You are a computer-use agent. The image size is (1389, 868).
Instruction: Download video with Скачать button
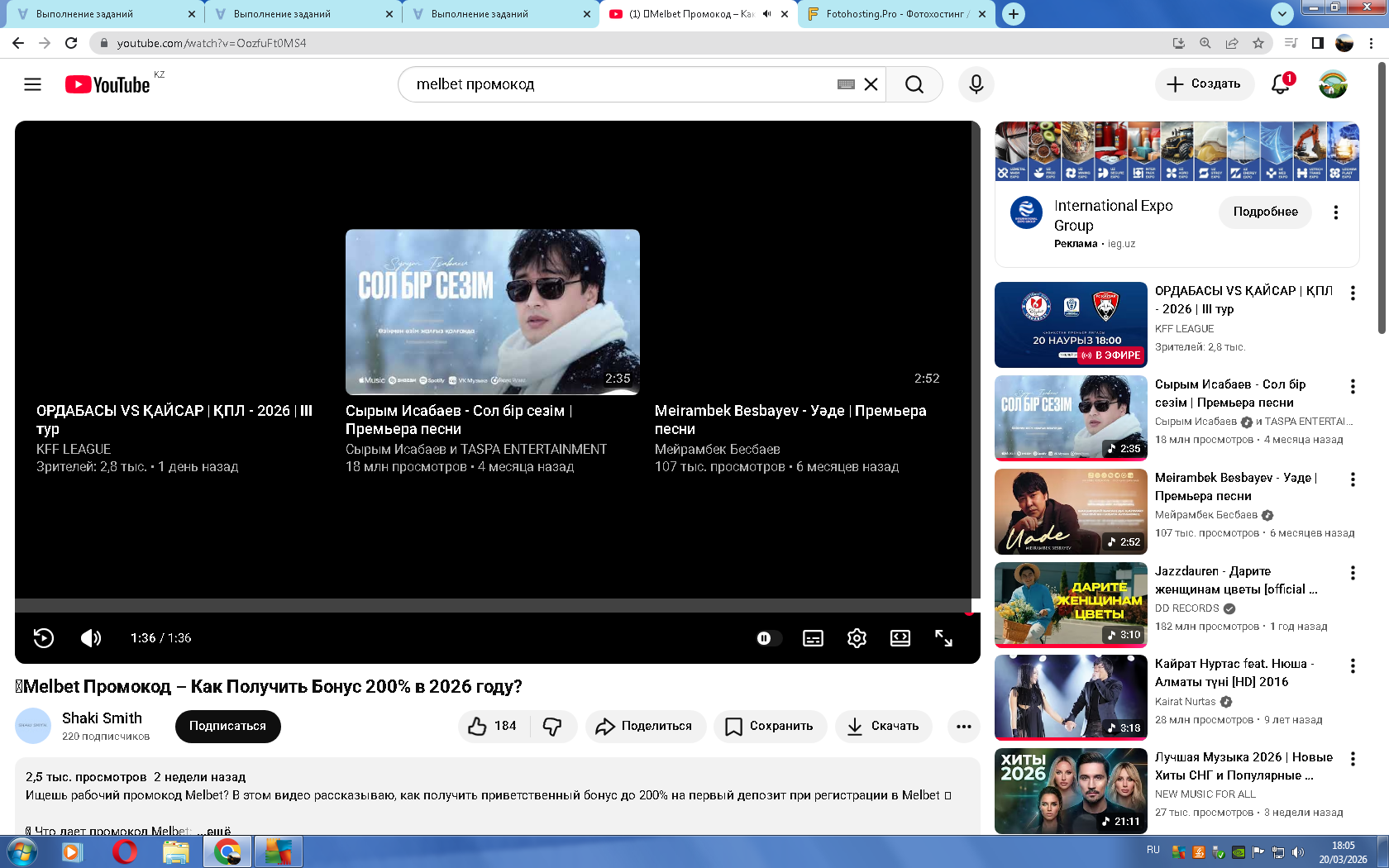click(x=883, y=727)
